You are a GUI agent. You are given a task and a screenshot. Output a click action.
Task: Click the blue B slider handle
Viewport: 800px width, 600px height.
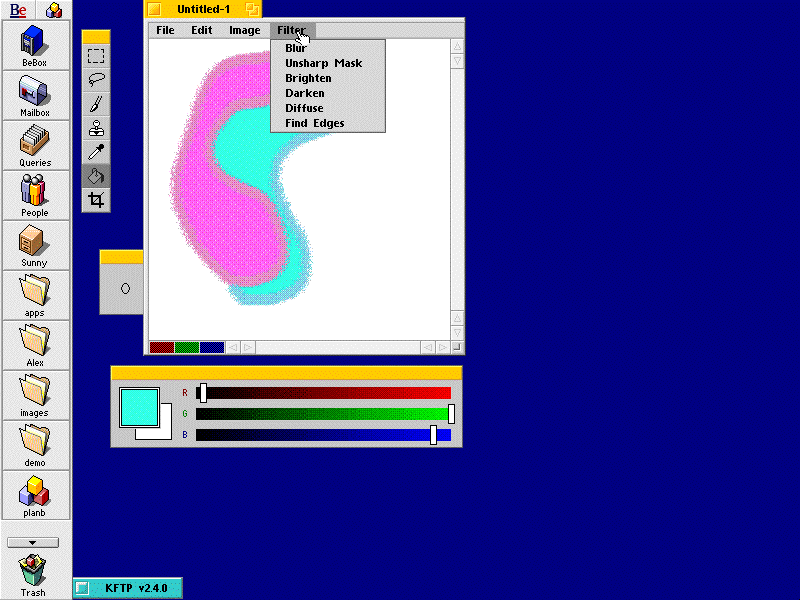coord(433,435)
